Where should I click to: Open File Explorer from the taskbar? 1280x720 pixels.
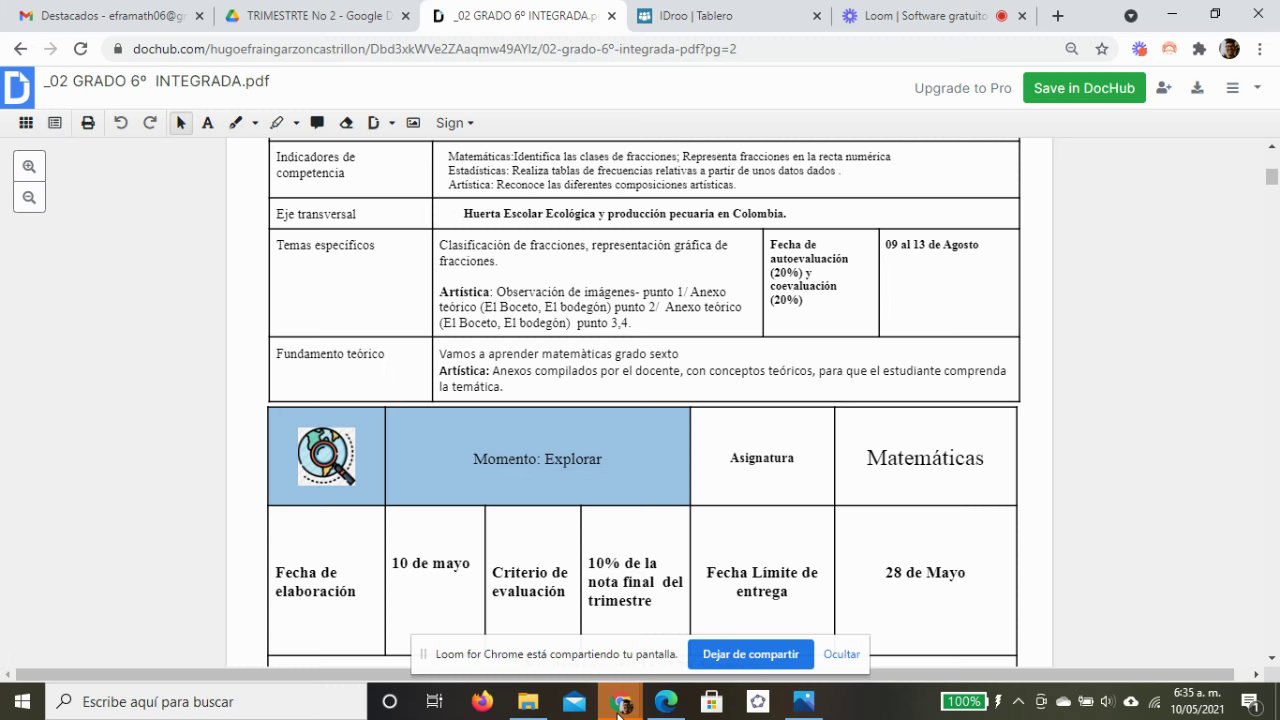click(x=528, y=702)
